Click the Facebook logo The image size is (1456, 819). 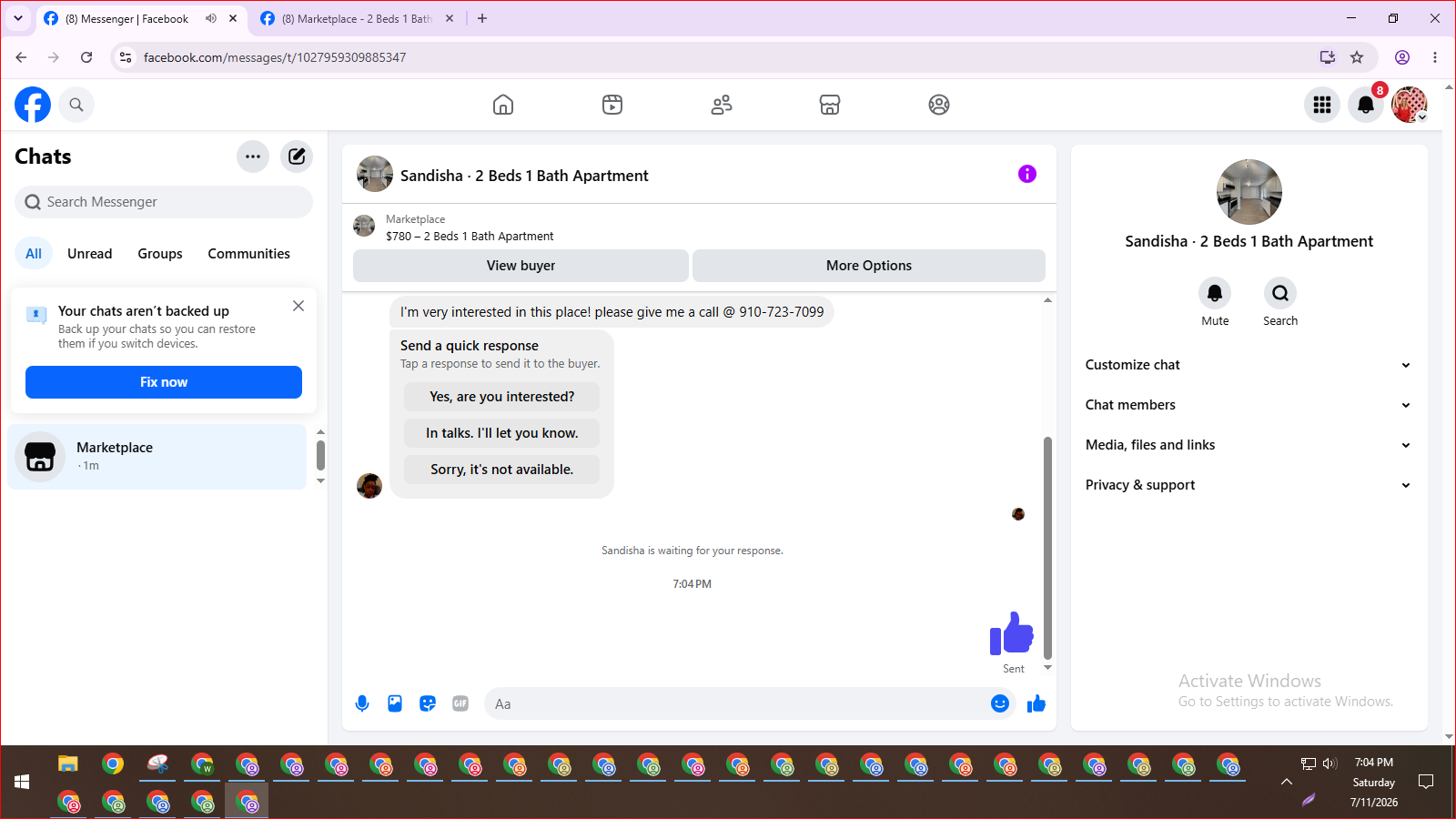[x=33, y=105]
